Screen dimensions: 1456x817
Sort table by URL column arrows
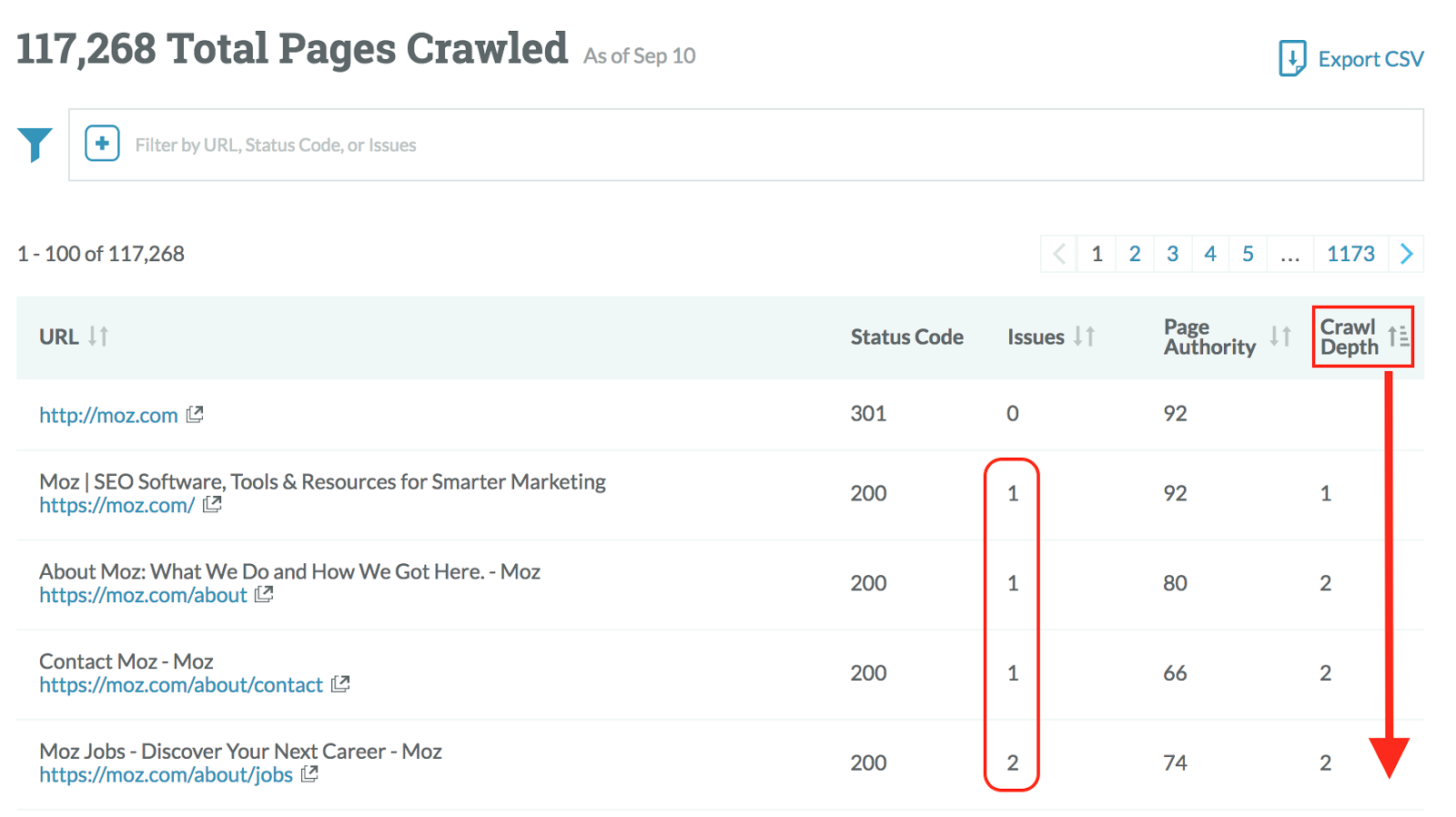(x=98, y=337)
